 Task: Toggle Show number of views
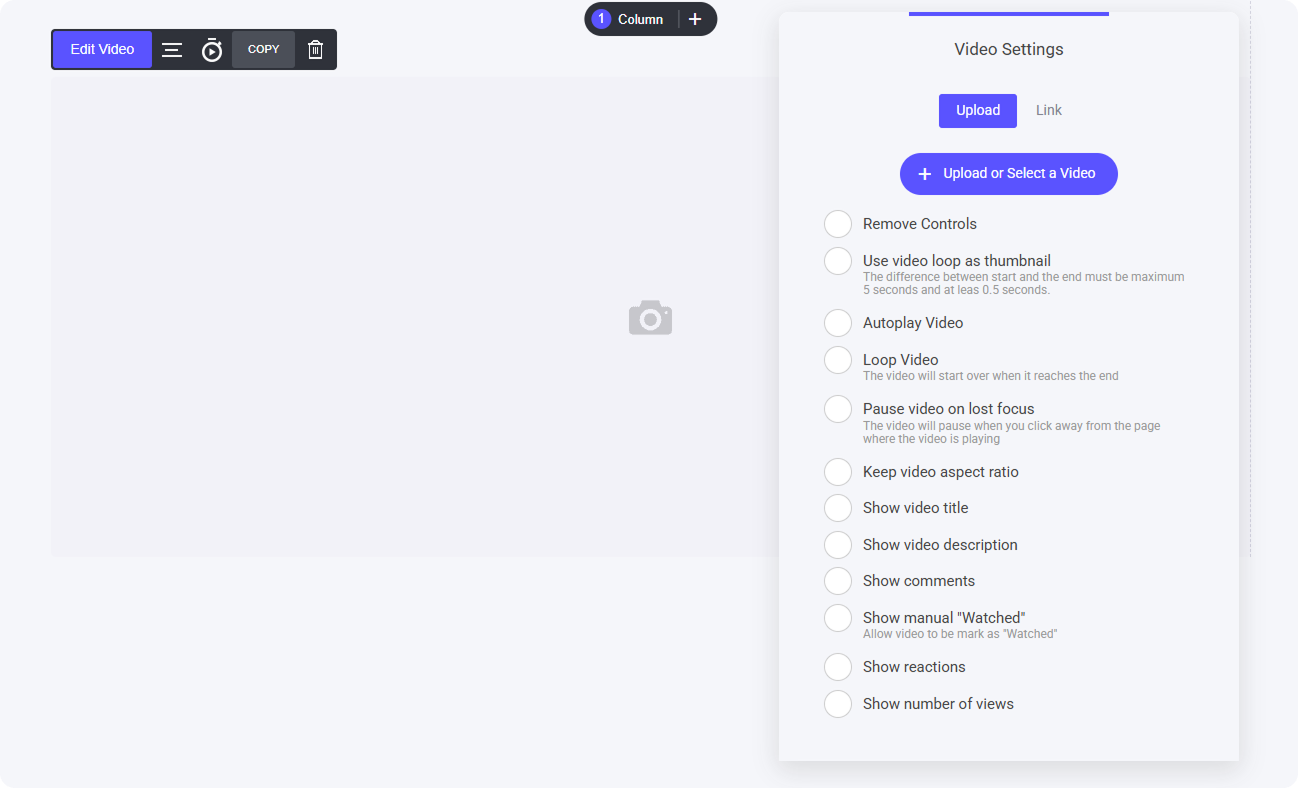pos(838,704)
